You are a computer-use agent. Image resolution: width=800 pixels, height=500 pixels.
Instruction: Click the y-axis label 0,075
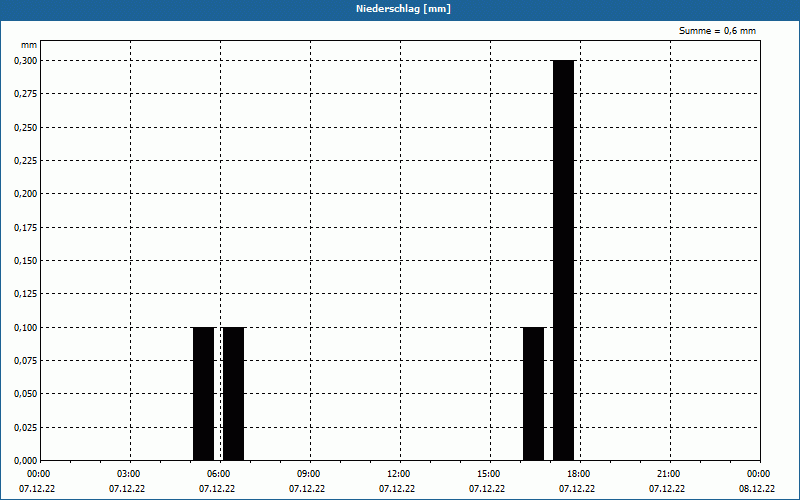point(26,361)
